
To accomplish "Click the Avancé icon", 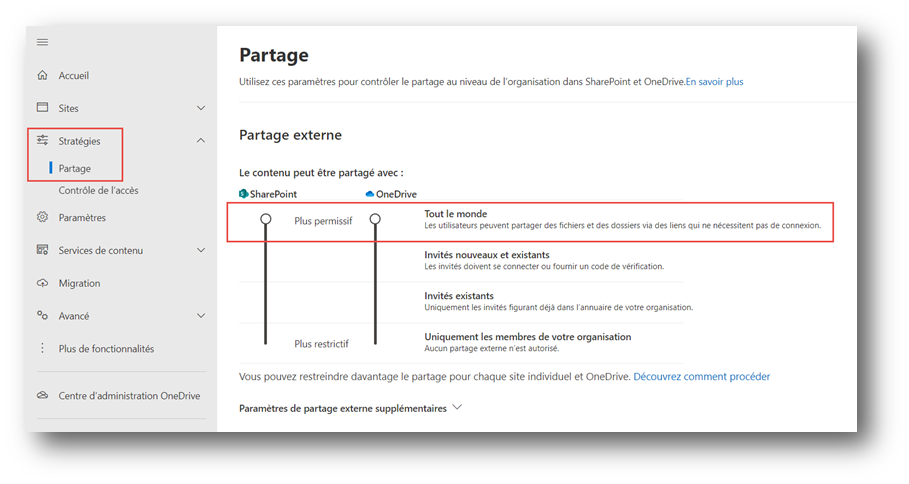I will pyautogui.click(x=42, y=315).
